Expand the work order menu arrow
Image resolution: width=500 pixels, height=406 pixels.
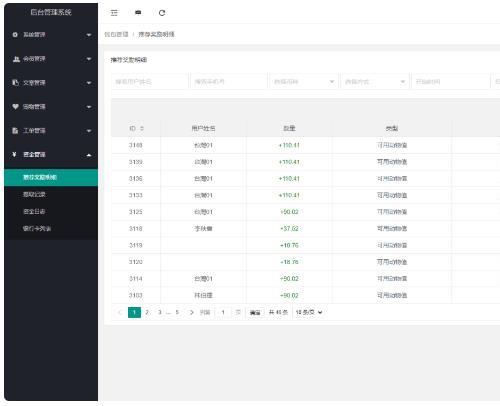(x=89, y=131)
